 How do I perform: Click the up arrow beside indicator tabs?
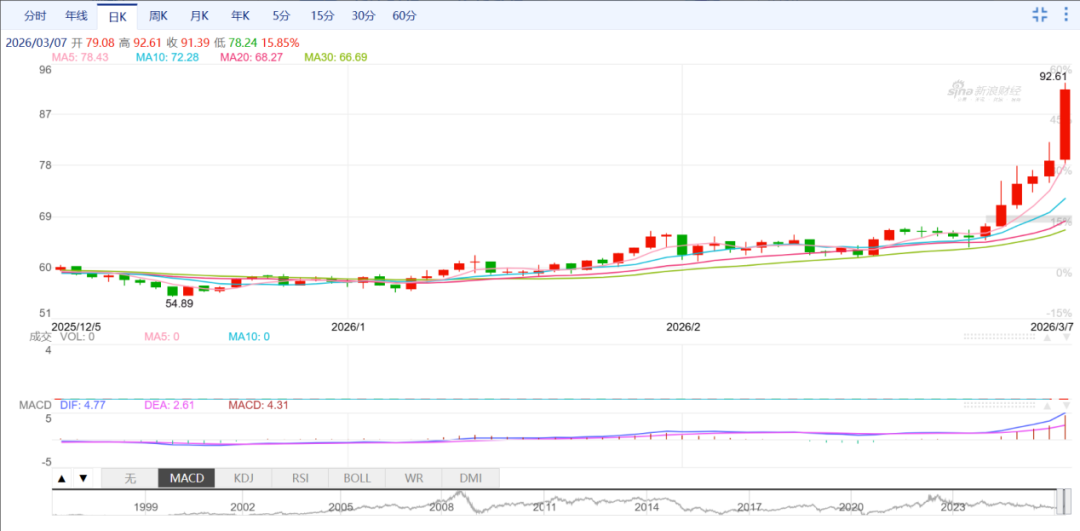[62, 478]
